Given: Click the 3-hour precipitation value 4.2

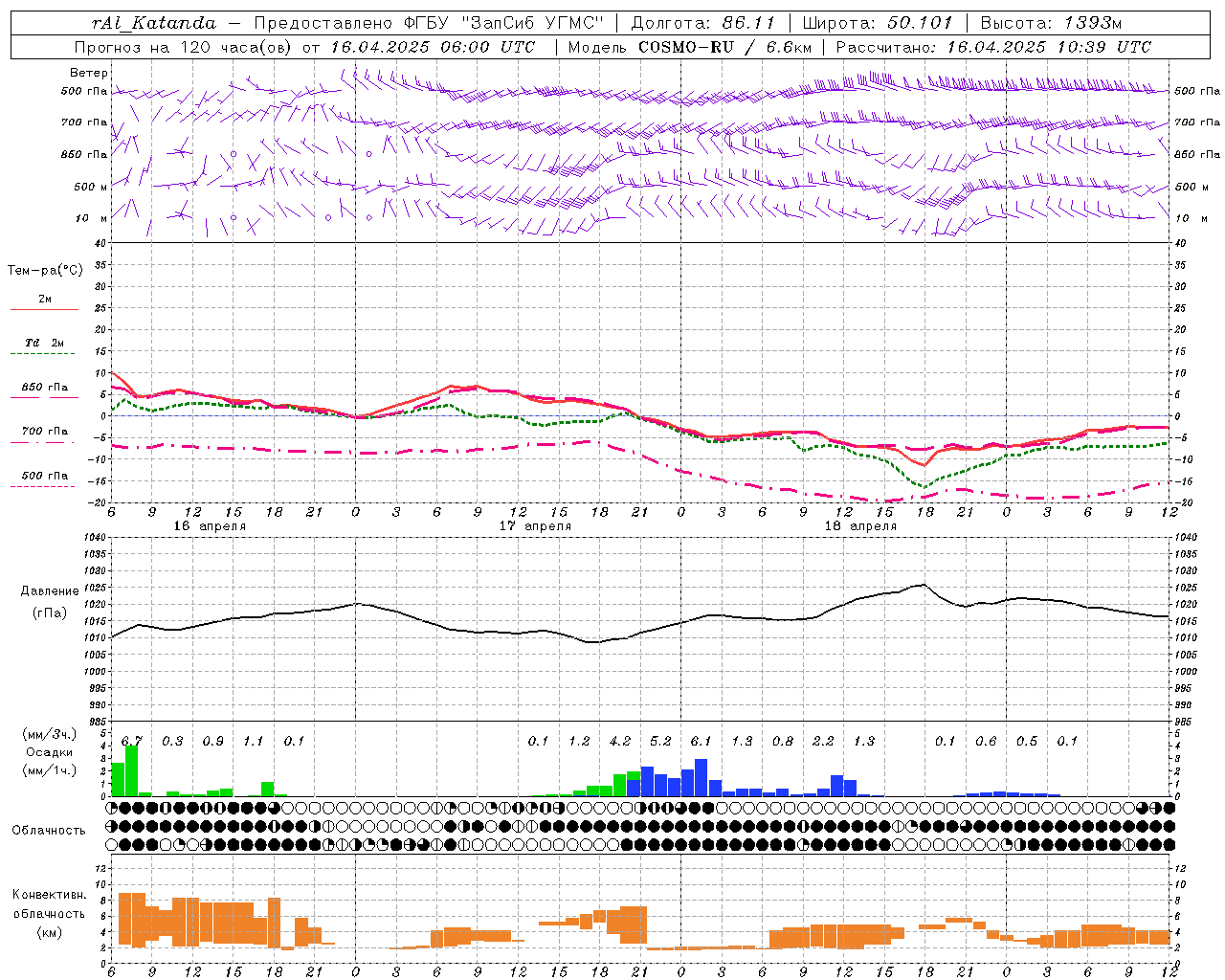Looking at the screenshot, I should tap(620, 742).
